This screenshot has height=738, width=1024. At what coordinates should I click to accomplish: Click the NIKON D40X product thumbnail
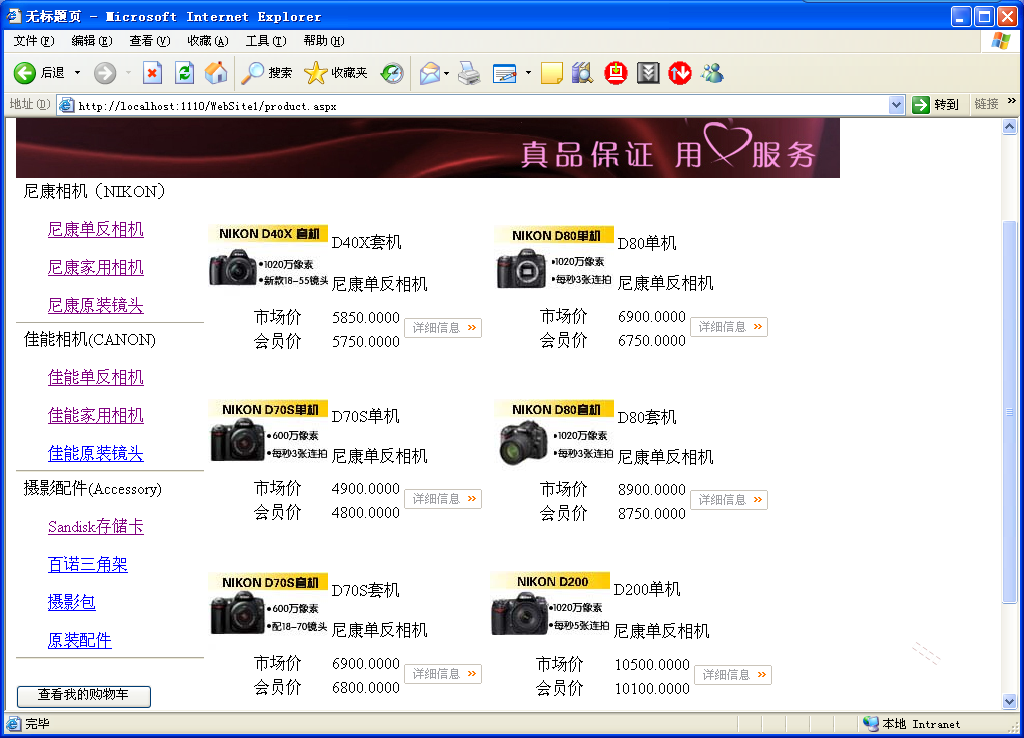(268, 256)
